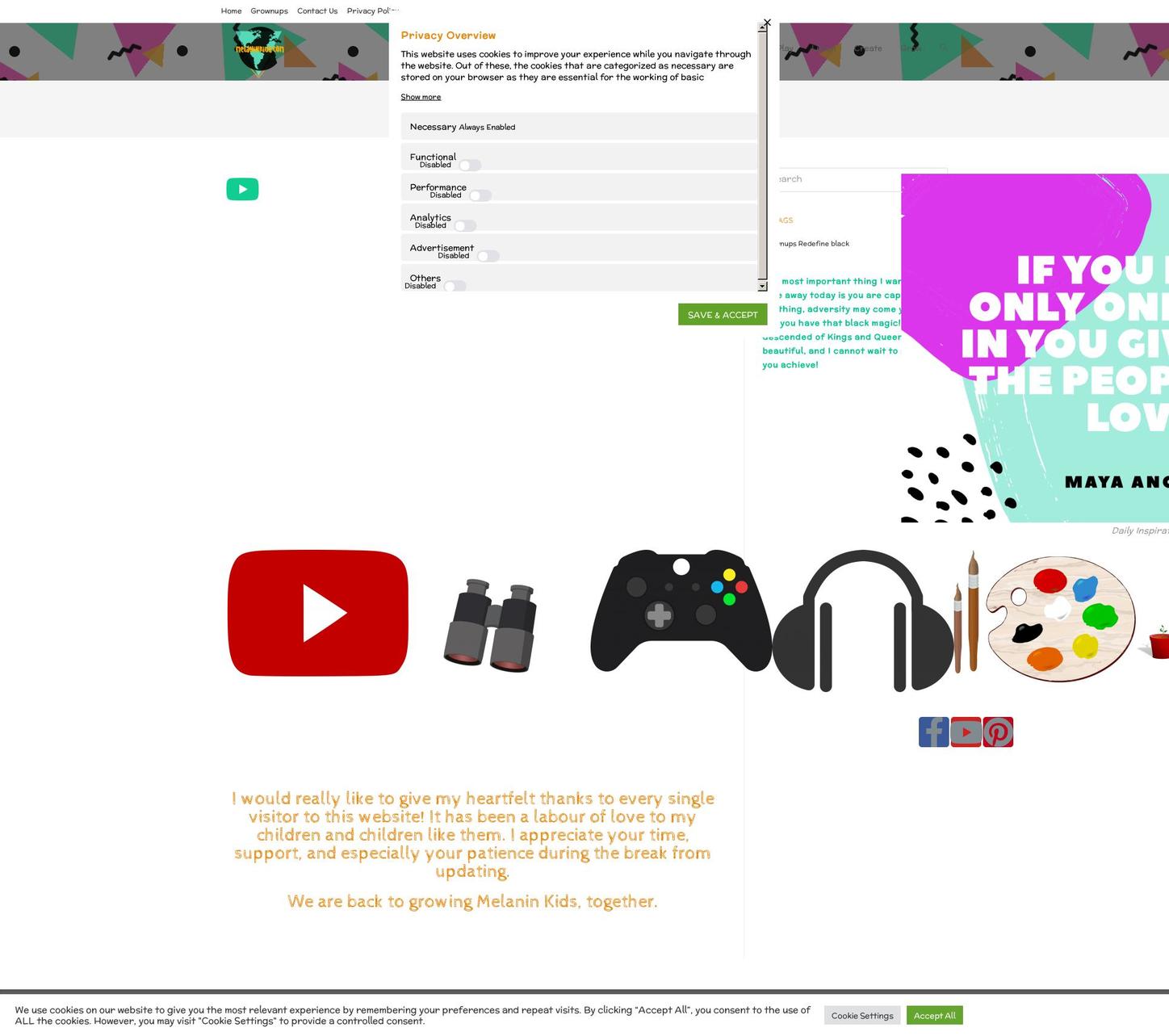The image size is (1169, 1036).
Task: Expand the Advertisement cookies section label
Action: click(442, 247)
